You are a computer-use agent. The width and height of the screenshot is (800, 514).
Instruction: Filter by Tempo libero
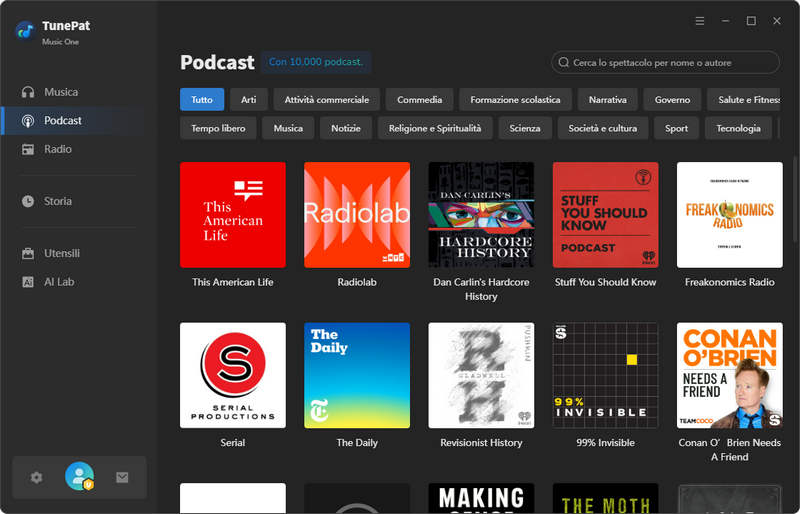pos(218,128)
